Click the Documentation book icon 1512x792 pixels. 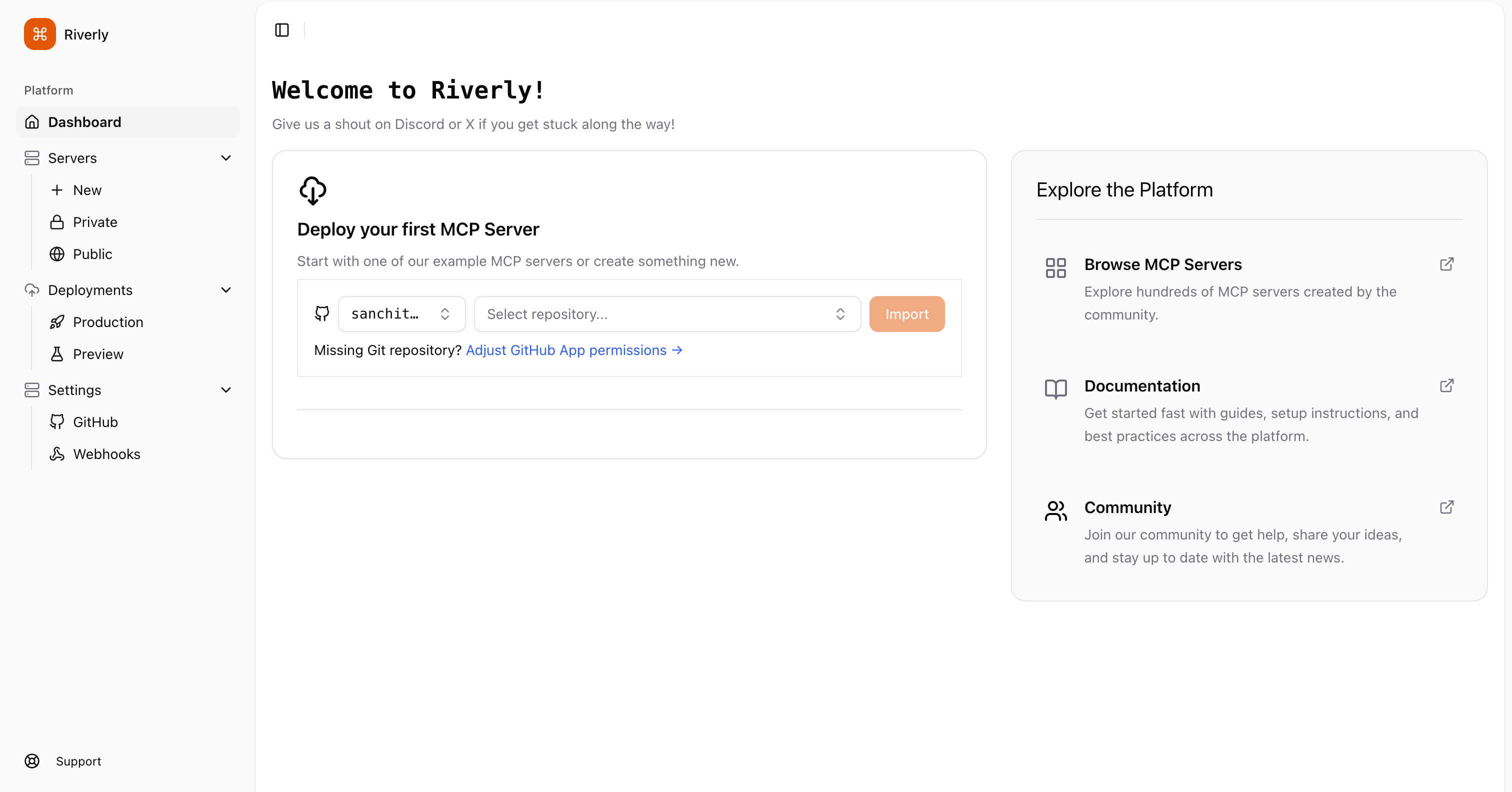tap(1055, 388)
